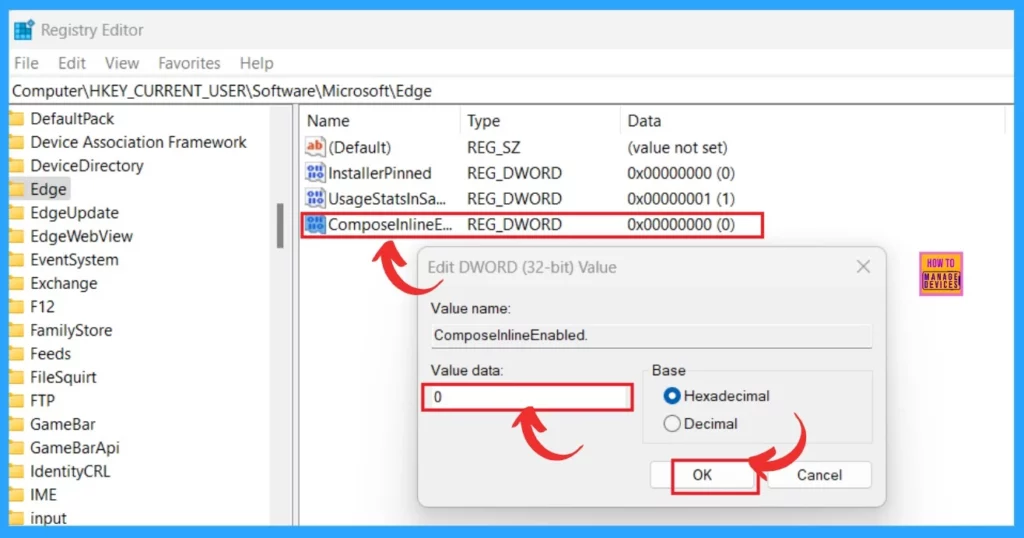
Task: Click the GameBar folder icon
Action: pos(16,424)
